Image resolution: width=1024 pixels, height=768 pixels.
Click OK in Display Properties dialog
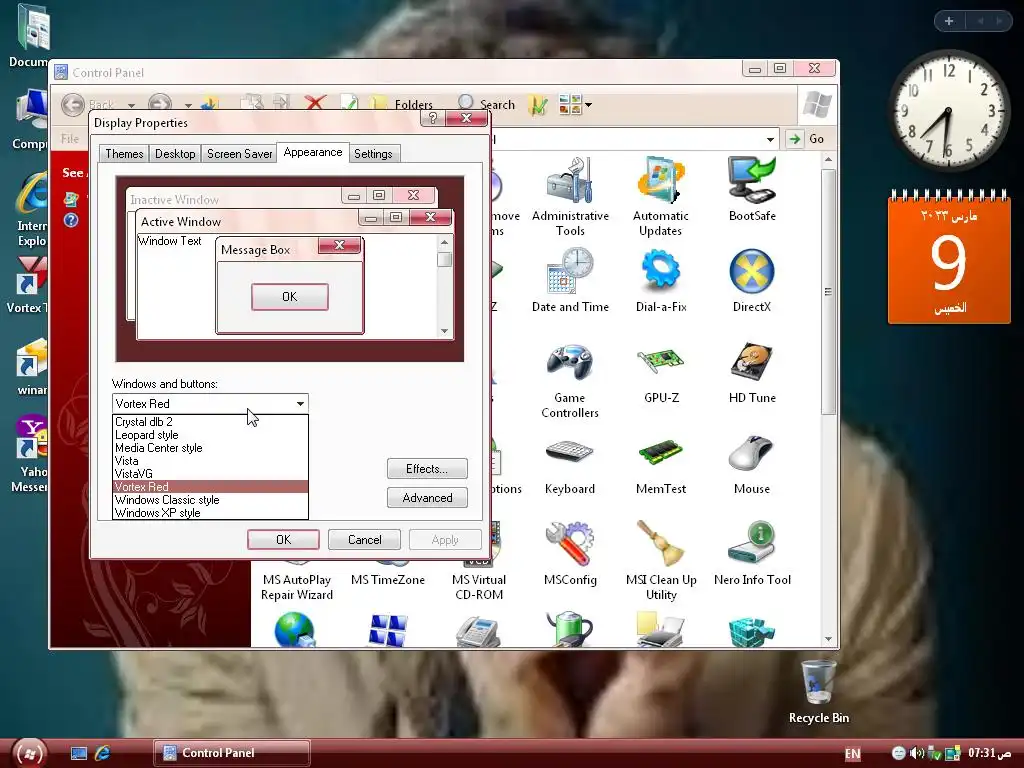coord(283,539)
